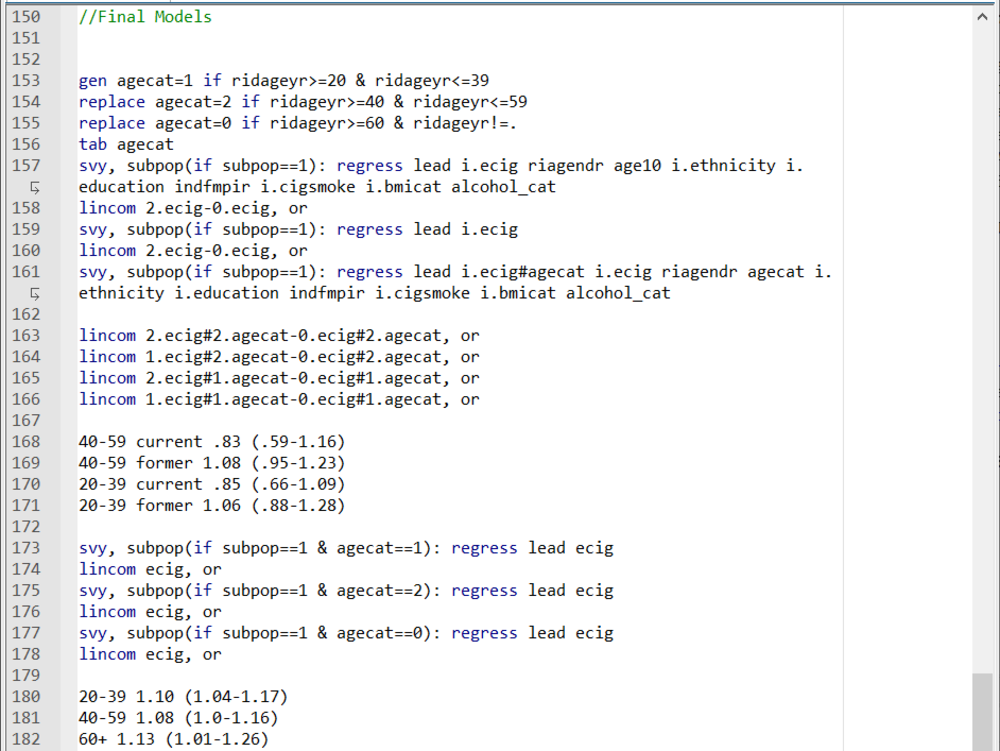Click the replace keyword on line 154
This screenshot has width=1000, height=751.
click(111, 101)
